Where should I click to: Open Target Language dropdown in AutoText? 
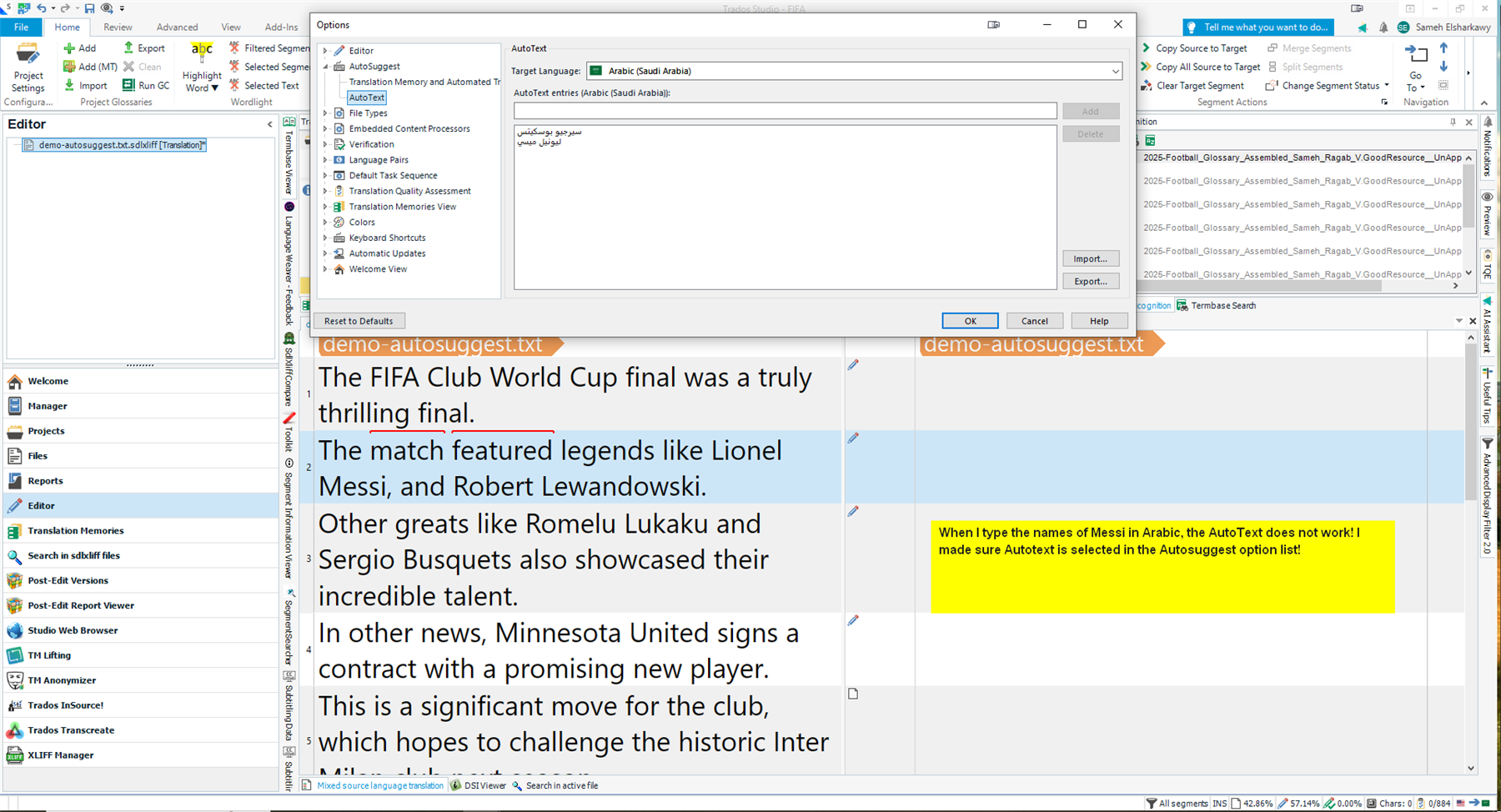coord(1114,71)
